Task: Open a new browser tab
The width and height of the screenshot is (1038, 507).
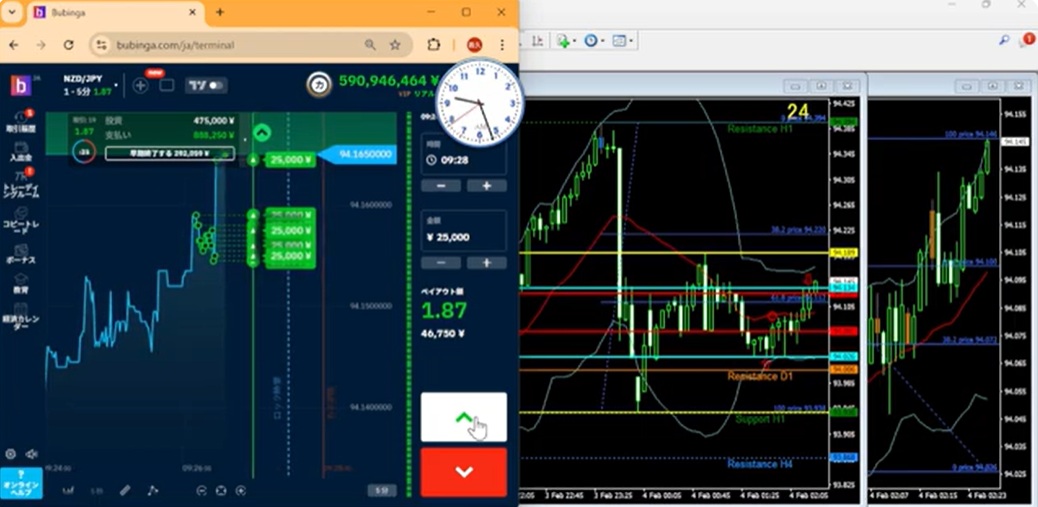Action: tap(220, 12)
